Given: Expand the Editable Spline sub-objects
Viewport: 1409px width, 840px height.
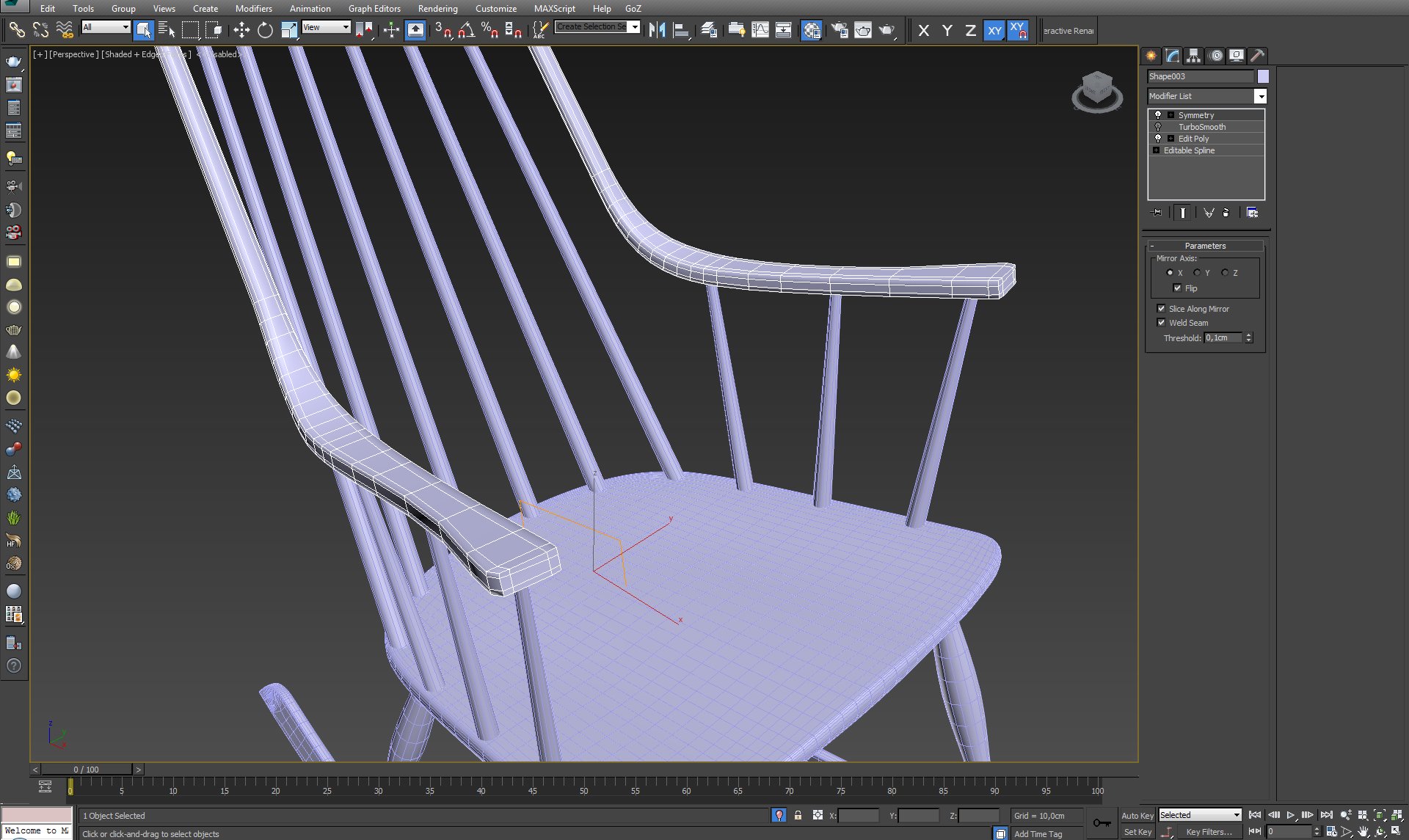Looking at the screenshot, I should pos(1156,150).
